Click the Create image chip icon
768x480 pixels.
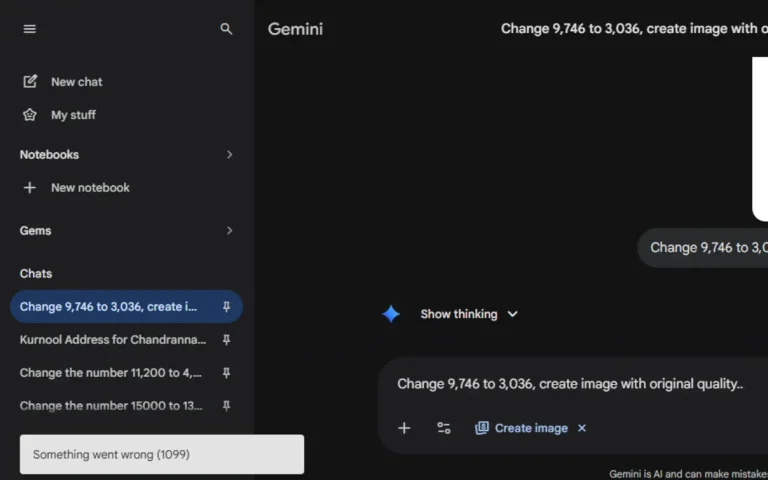482,428
